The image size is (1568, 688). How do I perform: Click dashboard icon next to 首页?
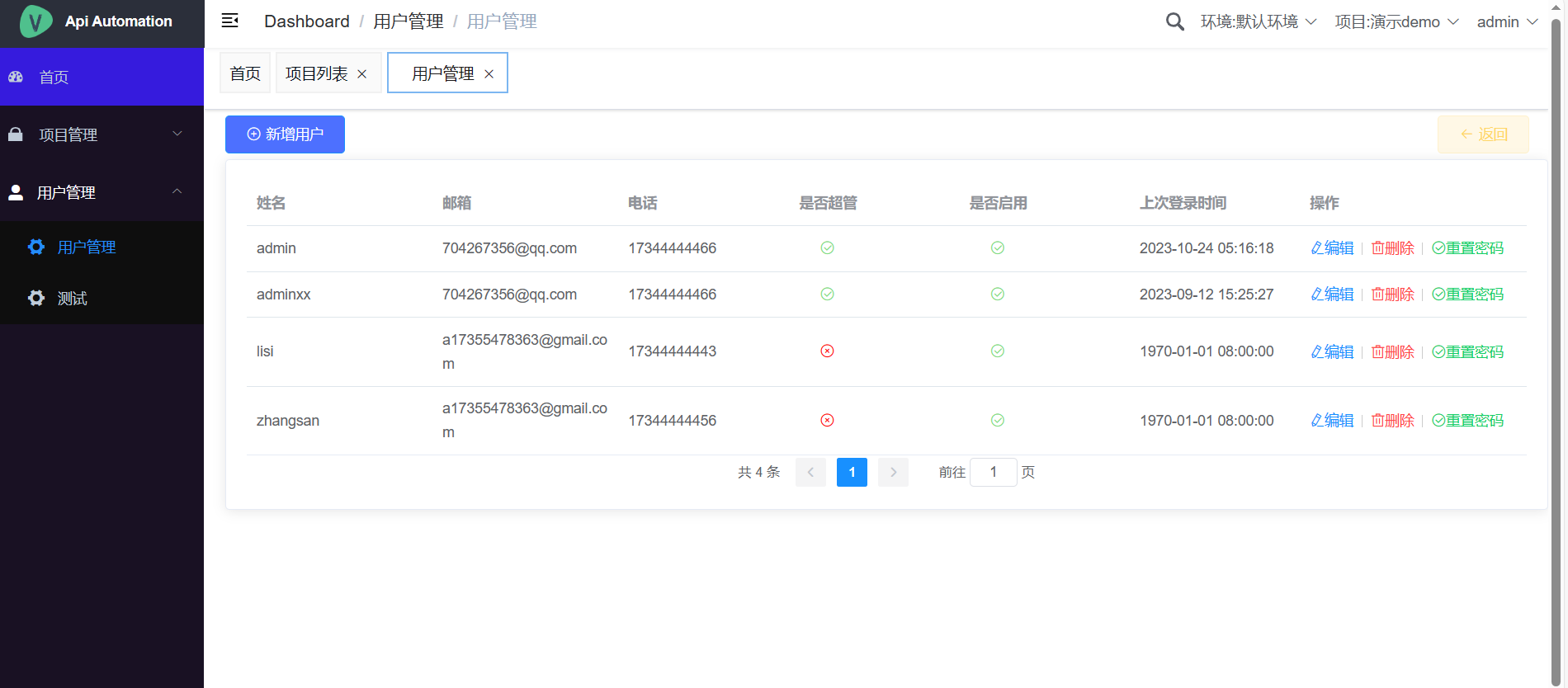click(x=16, y=77)
